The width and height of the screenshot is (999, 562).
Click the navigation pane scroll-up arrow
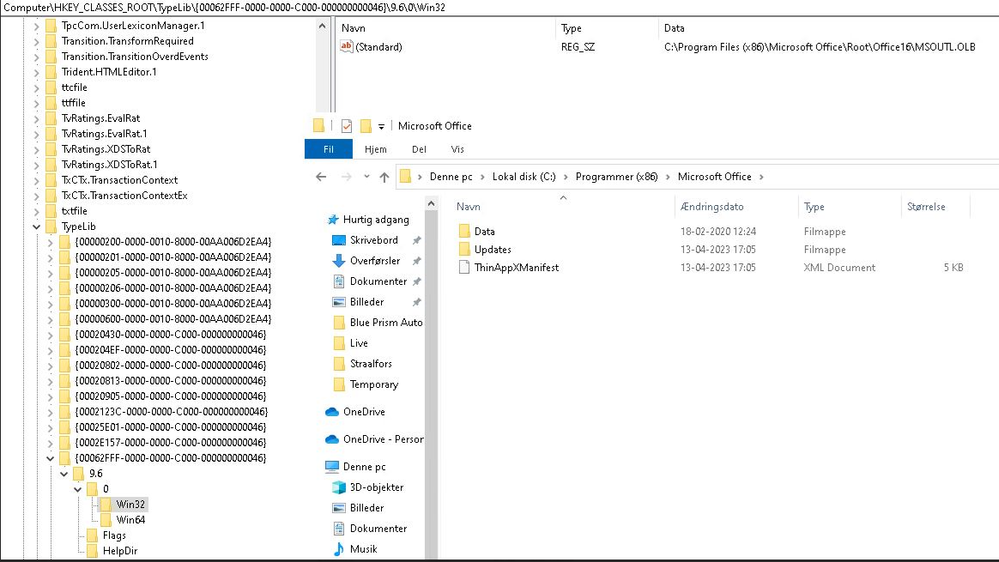click(x=431, y=205)
